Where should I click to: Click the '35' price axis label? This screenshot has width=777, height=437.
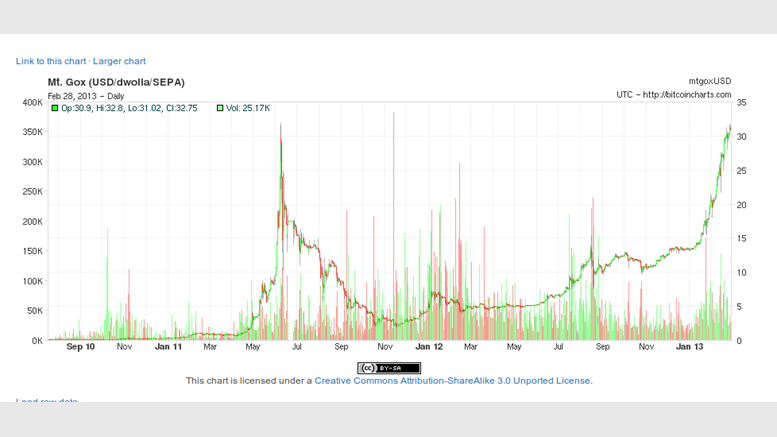click(741, 103)
